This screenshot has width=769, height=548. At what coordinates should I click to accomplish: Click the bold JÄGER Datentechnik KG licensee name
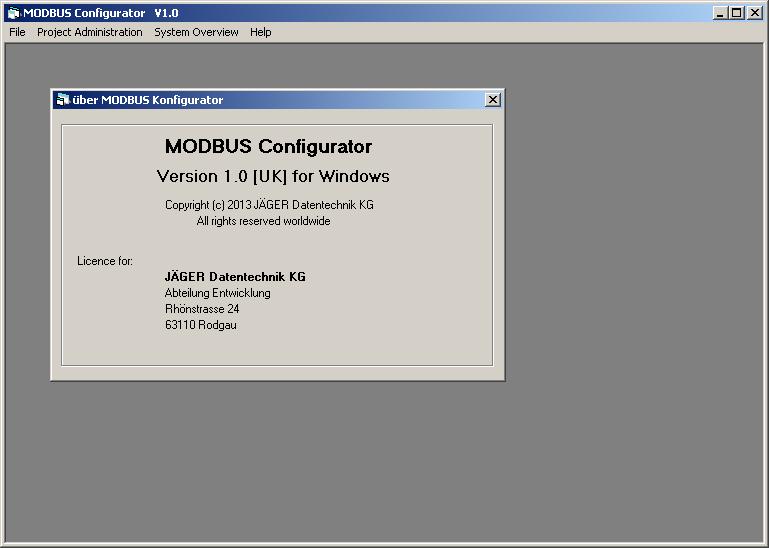click(235, 277)
